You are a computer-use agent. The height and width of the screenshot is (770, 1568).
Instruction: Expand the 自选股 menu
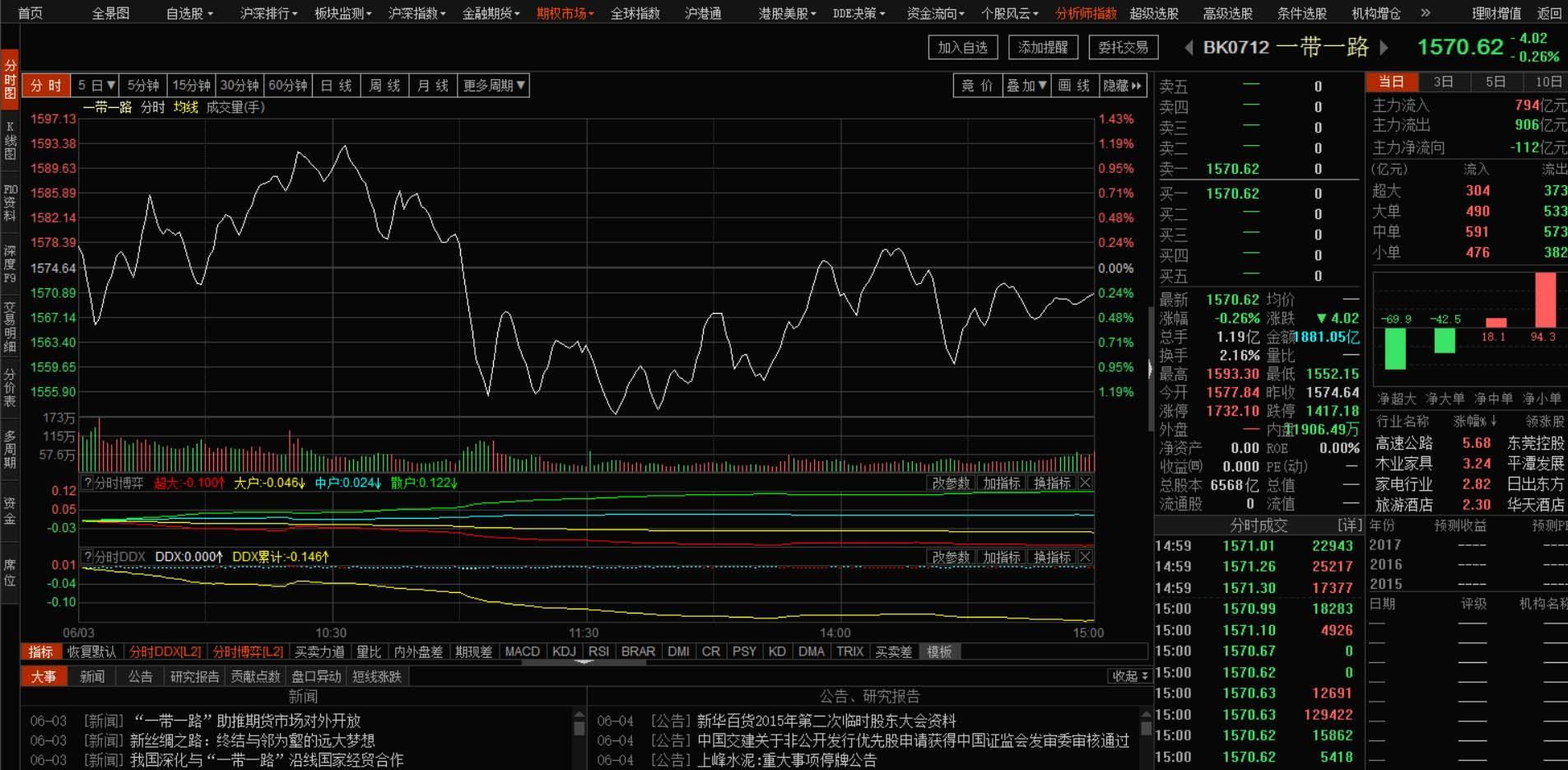(189, 13)
